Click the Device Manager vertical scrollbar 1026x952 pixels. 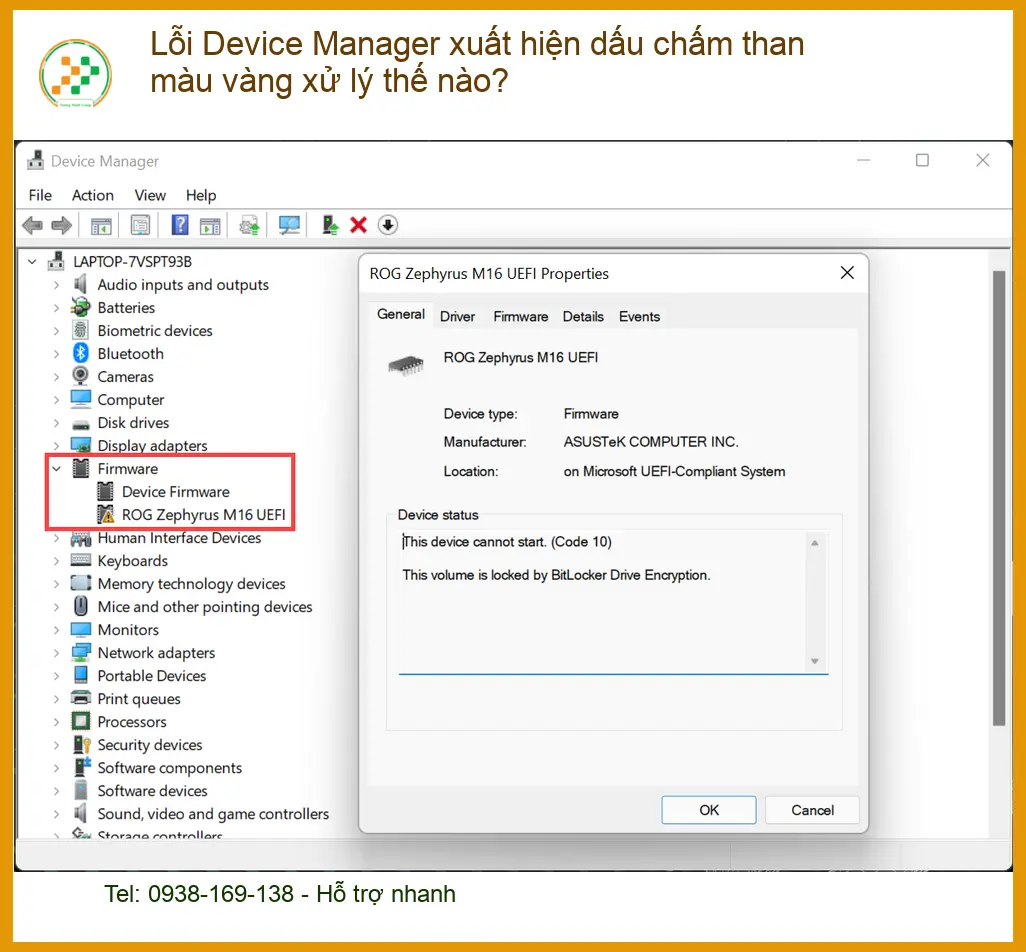[x=999, y=497]
